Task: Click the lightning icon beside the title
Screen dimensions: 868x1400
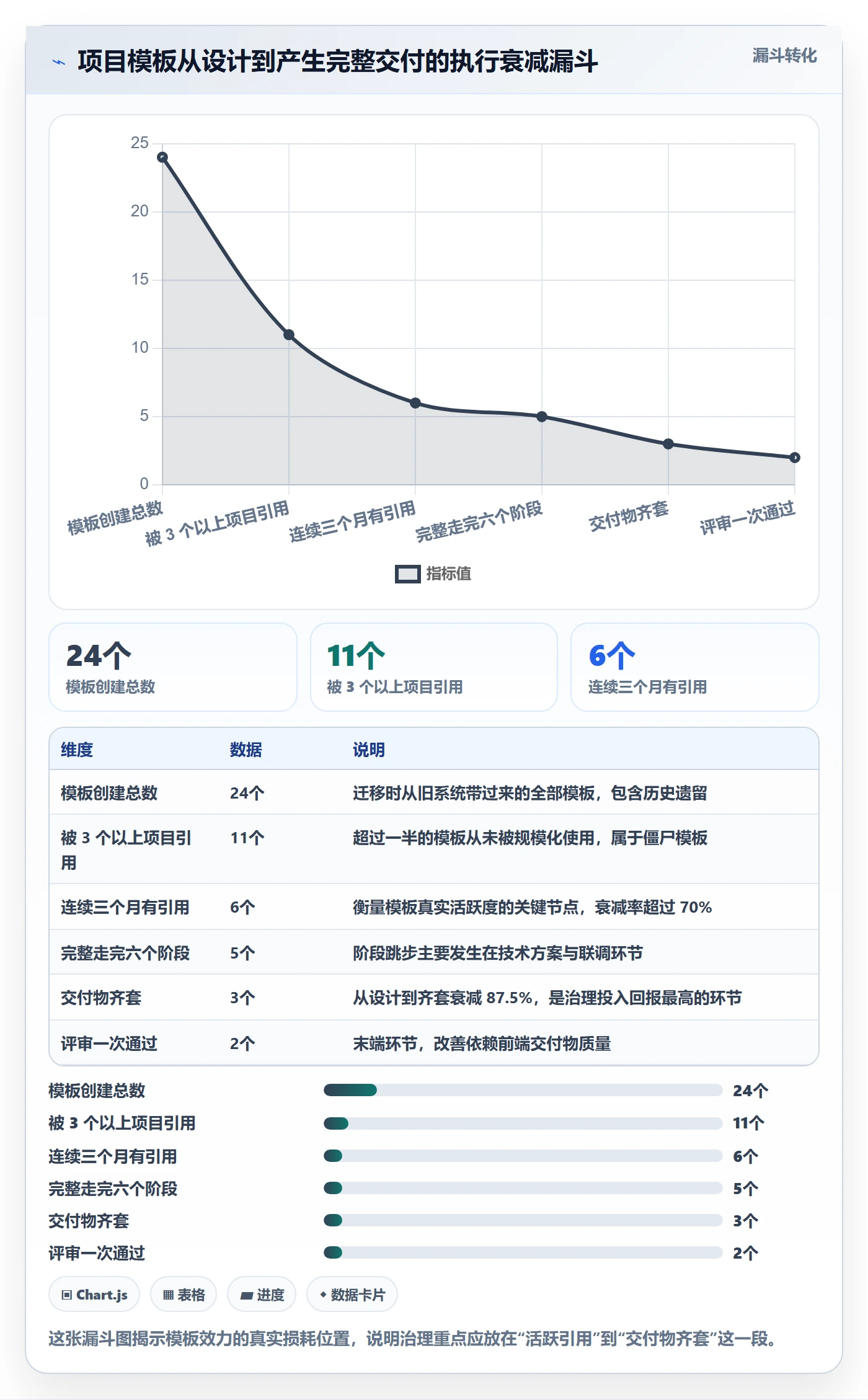Action: pos(59,62)
